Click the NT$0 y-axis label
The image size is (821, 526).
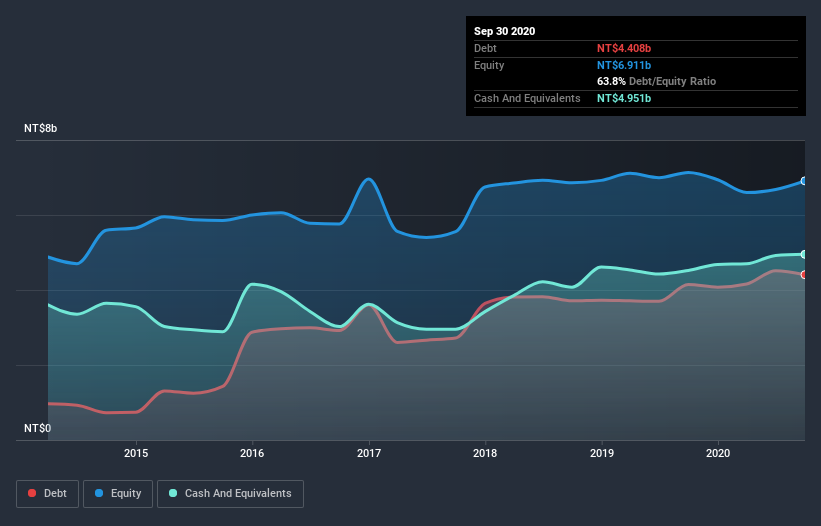tap(37, 429)
